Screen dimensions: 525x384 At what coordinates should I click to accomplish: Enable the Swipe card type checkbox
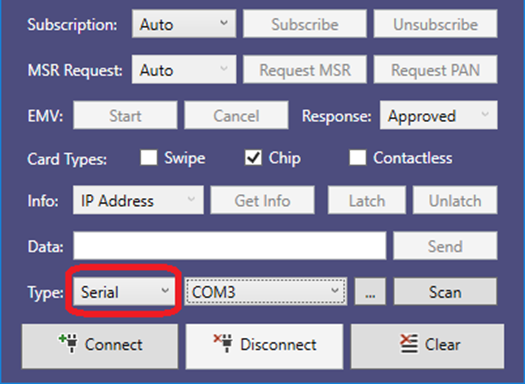(149, 158)
